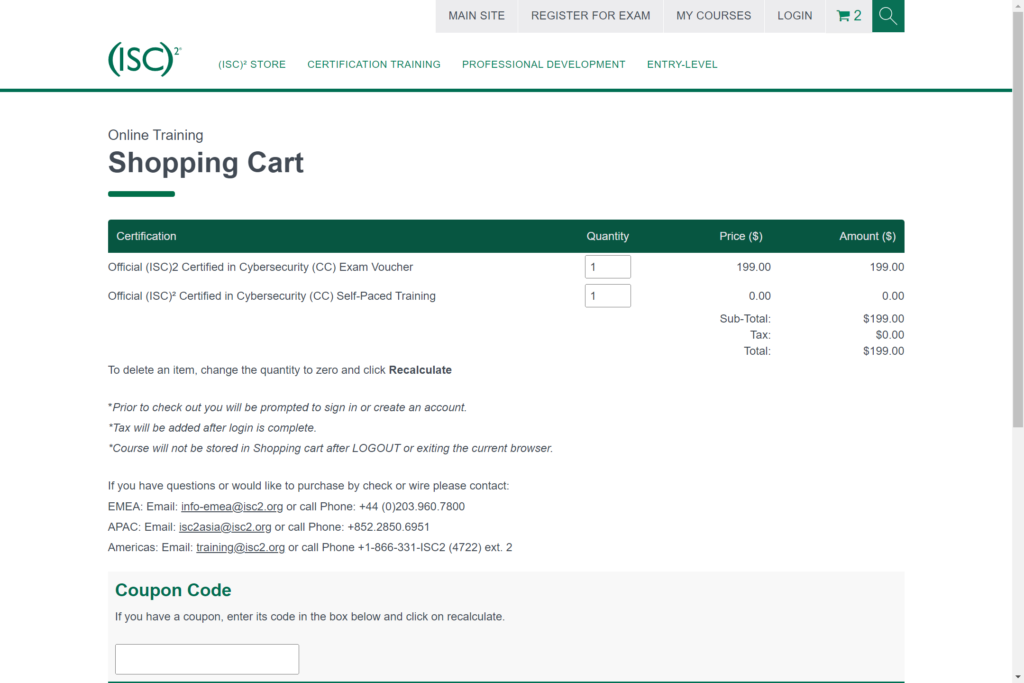1024x683 pixels.
Task: Click the Price ($) column header
Action: tap(741, 236)
